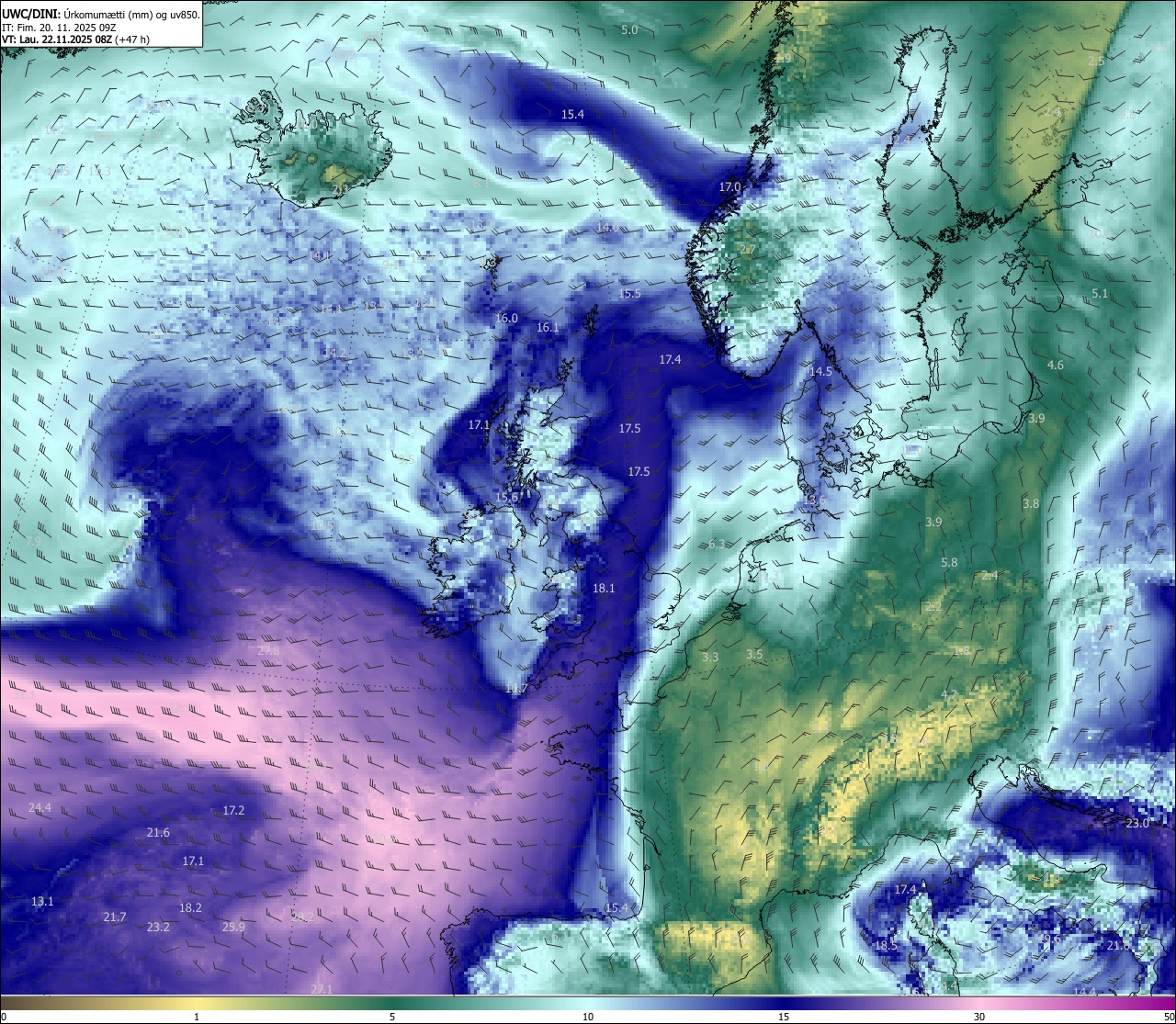The image size is (1176, 1024).
Task: Click the 23.0 value over the Adriatic
Action: click(x=1137, y=824)
